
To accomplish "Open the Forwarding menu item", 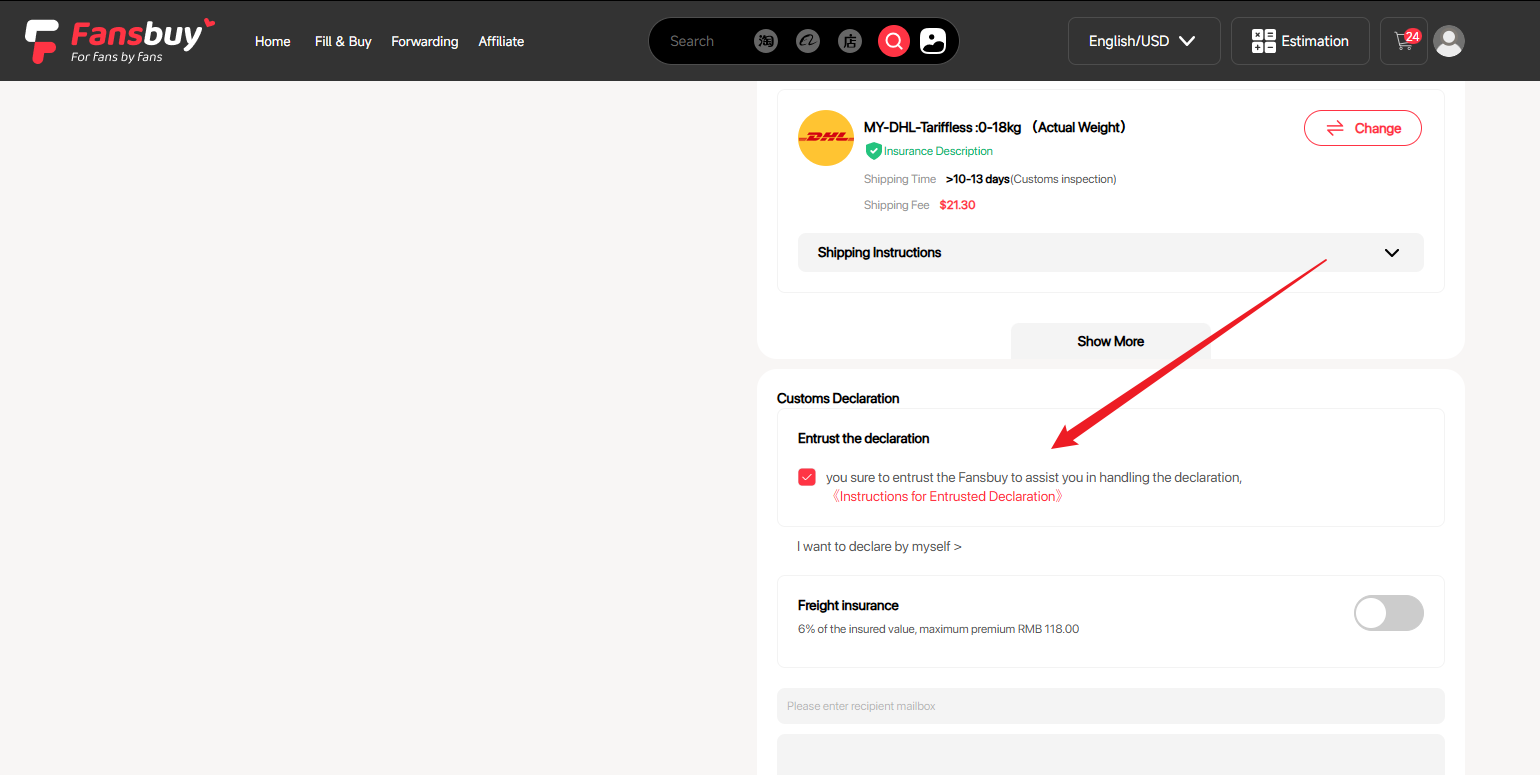I will pos(425,41).
